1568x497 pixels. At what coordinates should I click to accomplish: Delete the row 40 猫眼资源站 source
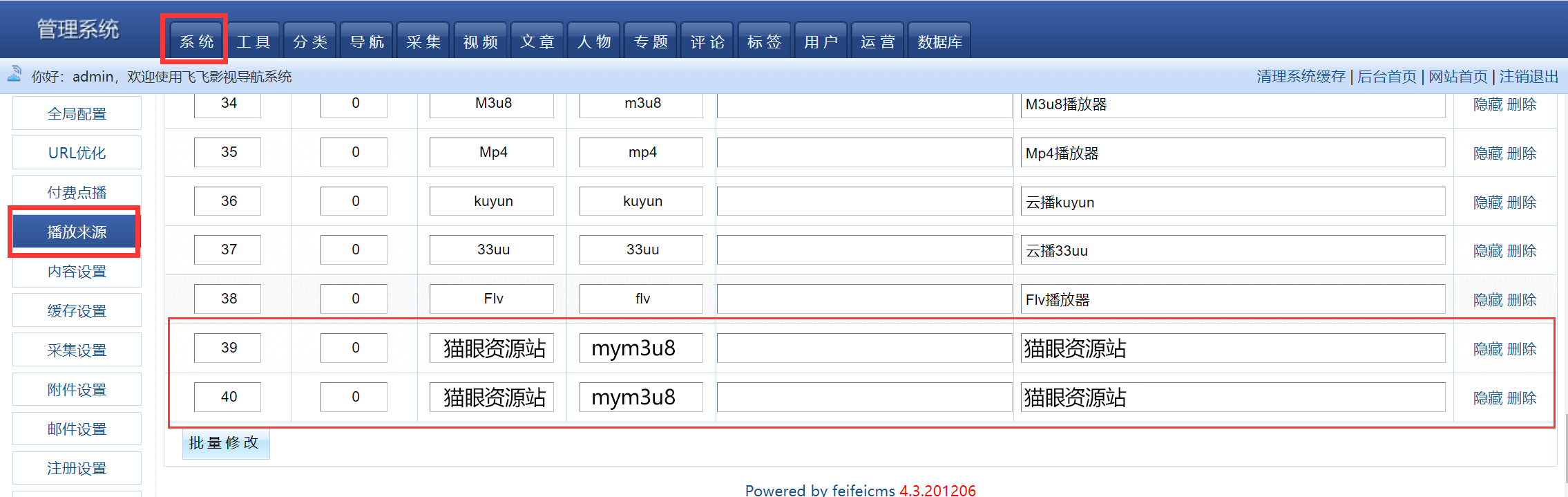pyautogui.click(x=1522, y=398)
